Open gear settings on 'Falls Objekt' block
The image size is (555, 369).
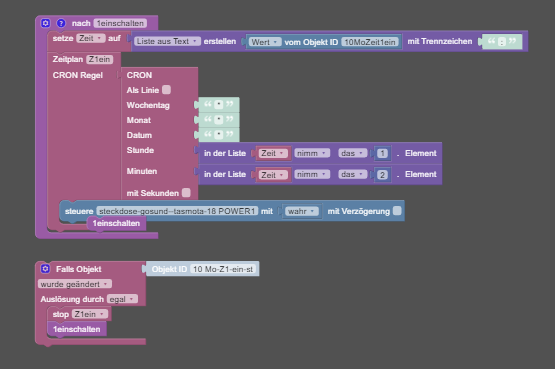point(45,269)
